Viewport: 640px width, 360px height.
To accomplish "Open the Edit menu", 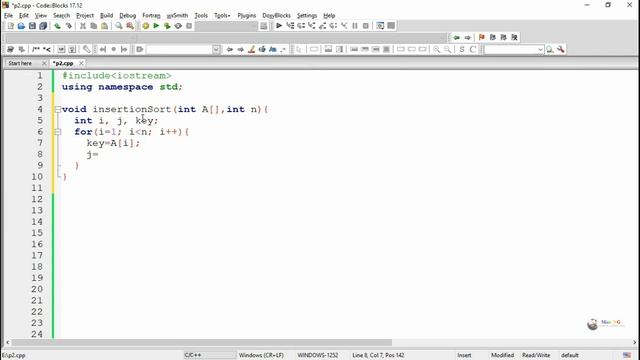I will coord(24,16).
